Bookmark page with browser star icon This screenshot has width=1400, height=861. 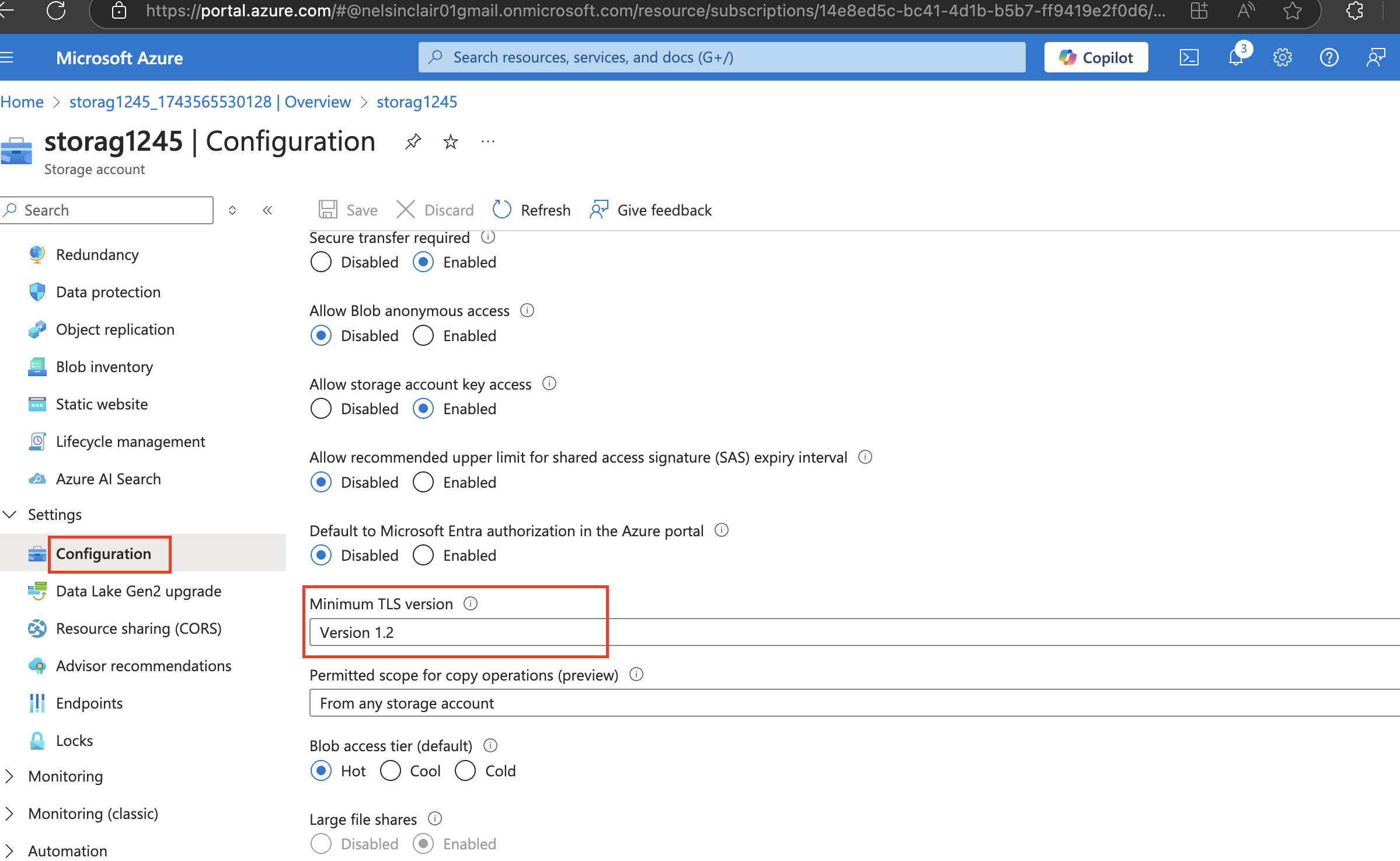click(x=1293, y=11)
